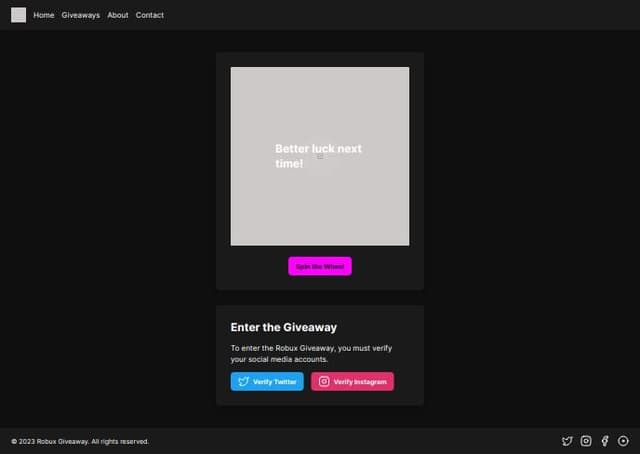Open the Twitter icon in the footer
Screen dimensions: 640x454
point(567,441)
